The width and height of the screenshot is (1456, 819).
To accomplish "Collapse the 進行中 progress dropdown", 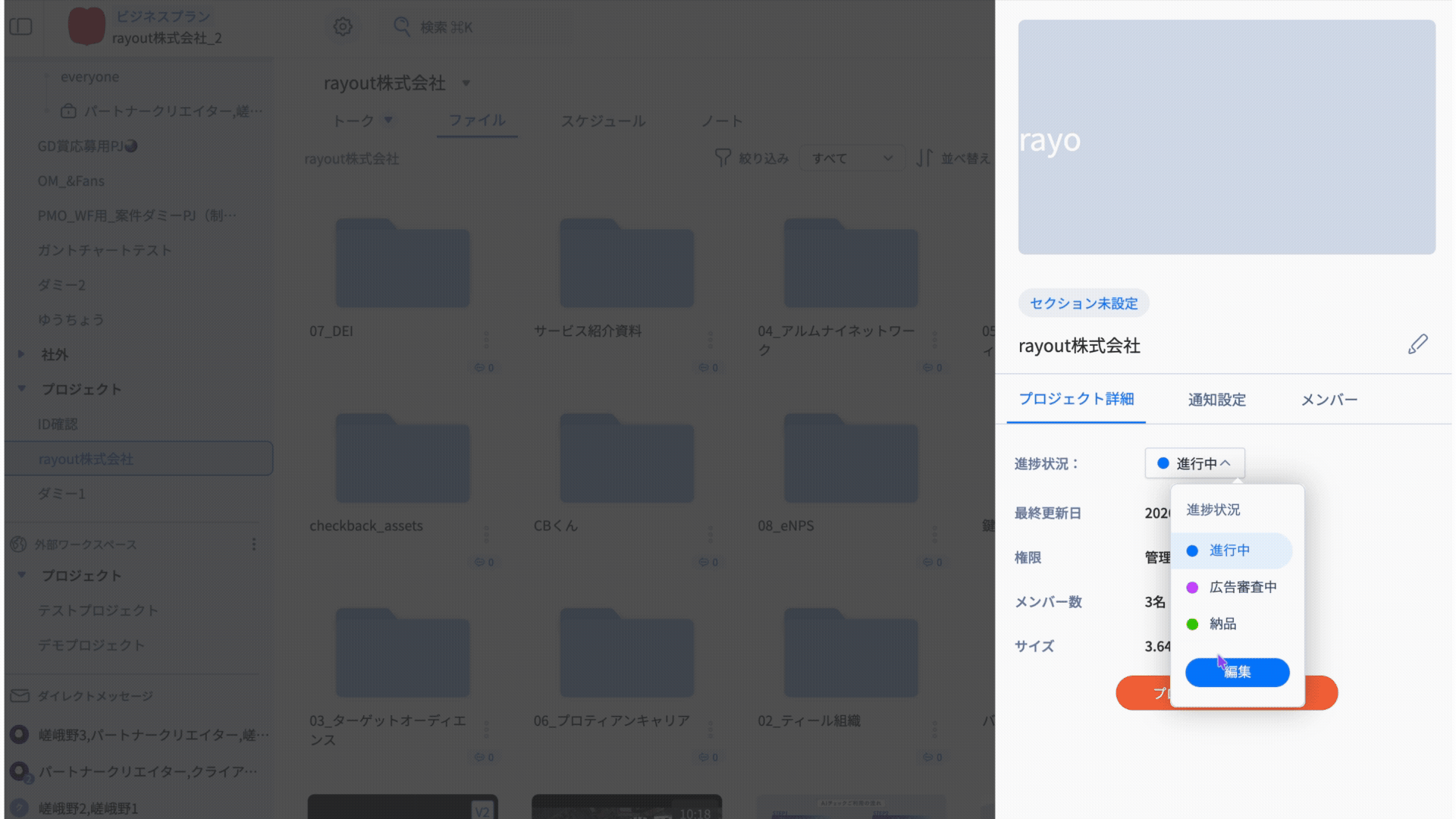I will point(1194,463).
